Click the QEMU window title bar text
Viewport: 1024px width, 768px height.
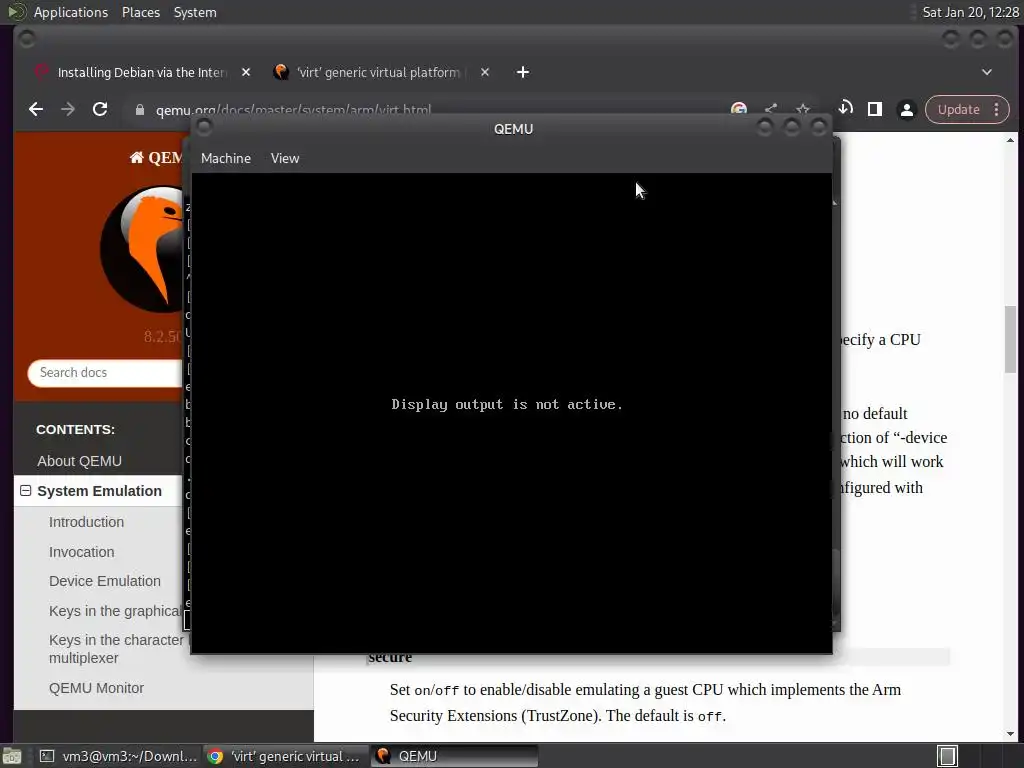(x=513, y=129)
